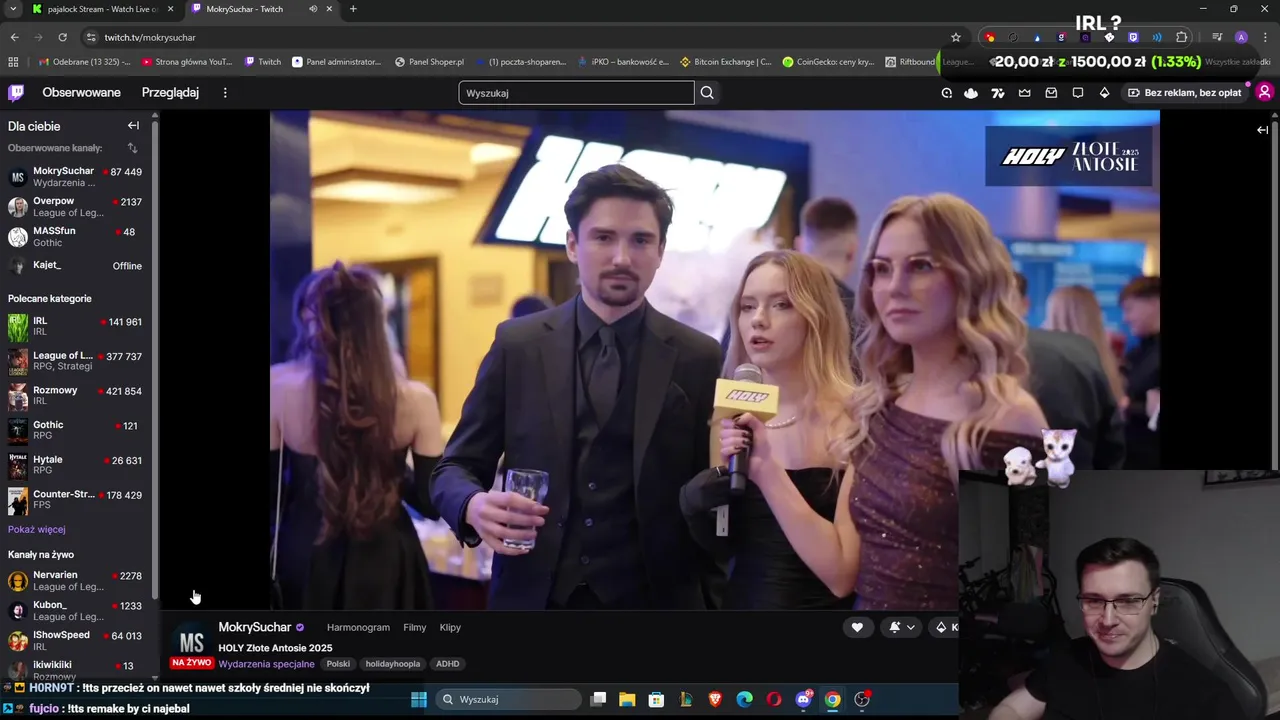Open File Explorer from the taskbar
The image size is (1280, 720).
(627, 699)
